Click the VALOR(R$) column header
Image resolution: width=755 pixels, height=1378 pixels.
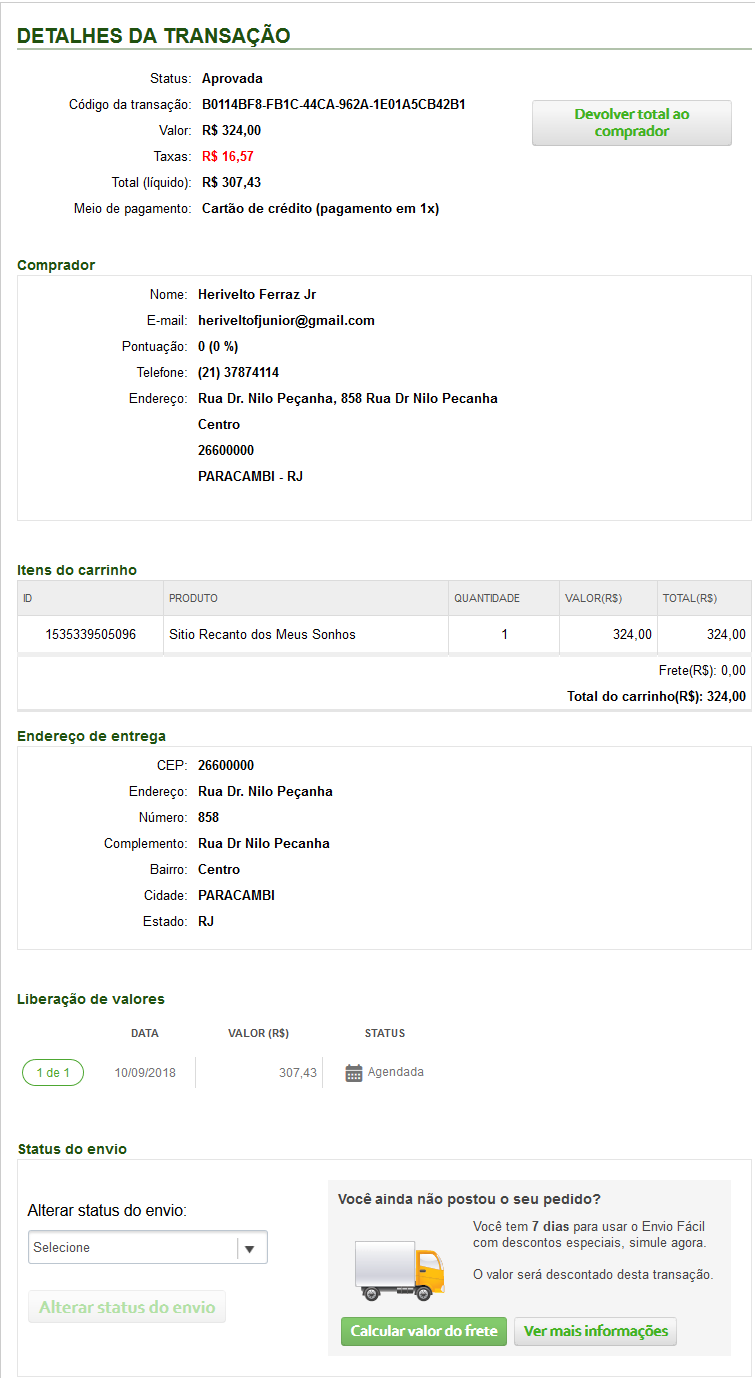[x=593, y=598]
